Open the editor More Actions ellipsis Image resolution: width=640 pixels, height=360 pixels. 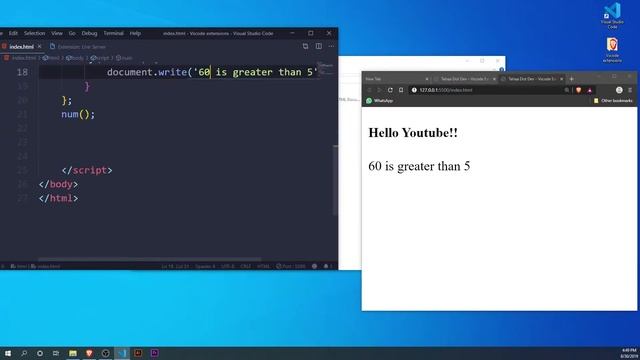(331, 46)
